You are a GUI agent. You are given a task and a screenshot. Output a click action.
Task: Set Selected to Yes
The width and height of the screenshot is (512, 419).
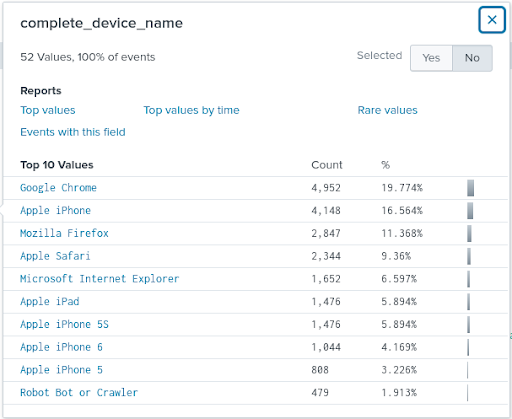pos(431,58)
